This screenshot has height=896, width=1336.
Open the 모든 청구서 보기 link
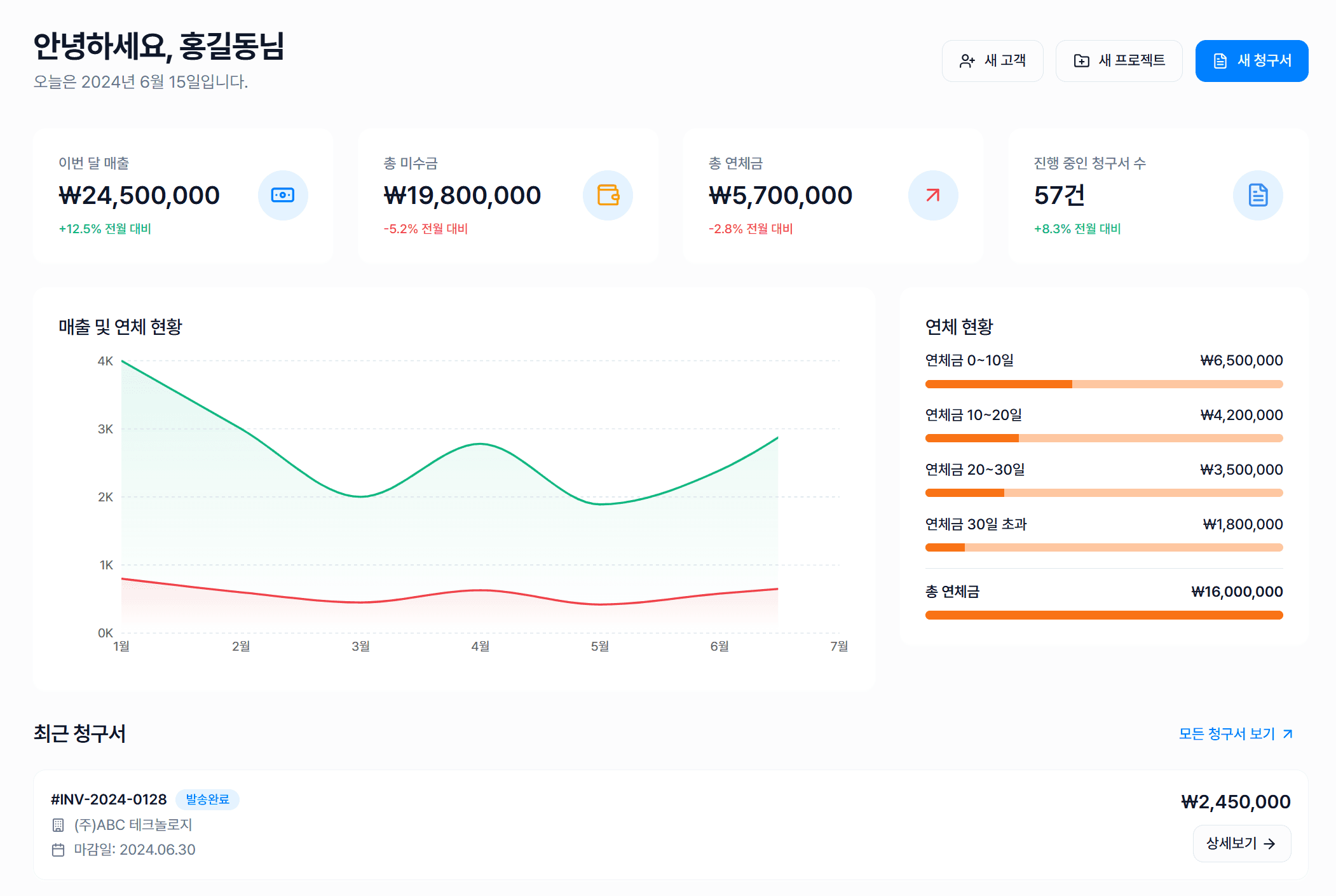[x=1235, y=734]
